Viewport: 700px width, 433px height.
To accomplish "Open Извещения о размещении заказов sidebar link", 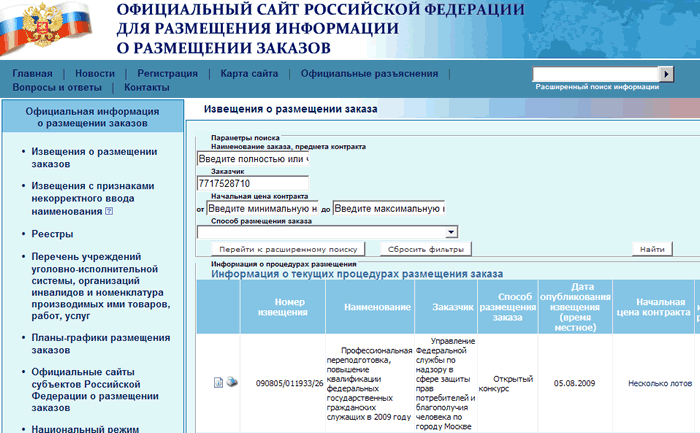I will [x=94, y=158].
